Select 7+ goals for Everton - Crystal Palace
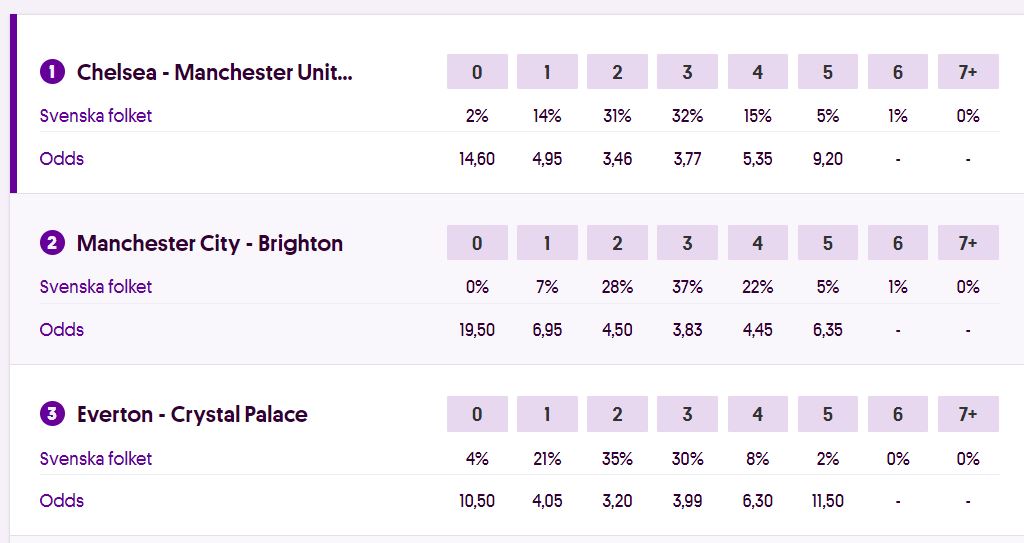 tap(968, 414)
